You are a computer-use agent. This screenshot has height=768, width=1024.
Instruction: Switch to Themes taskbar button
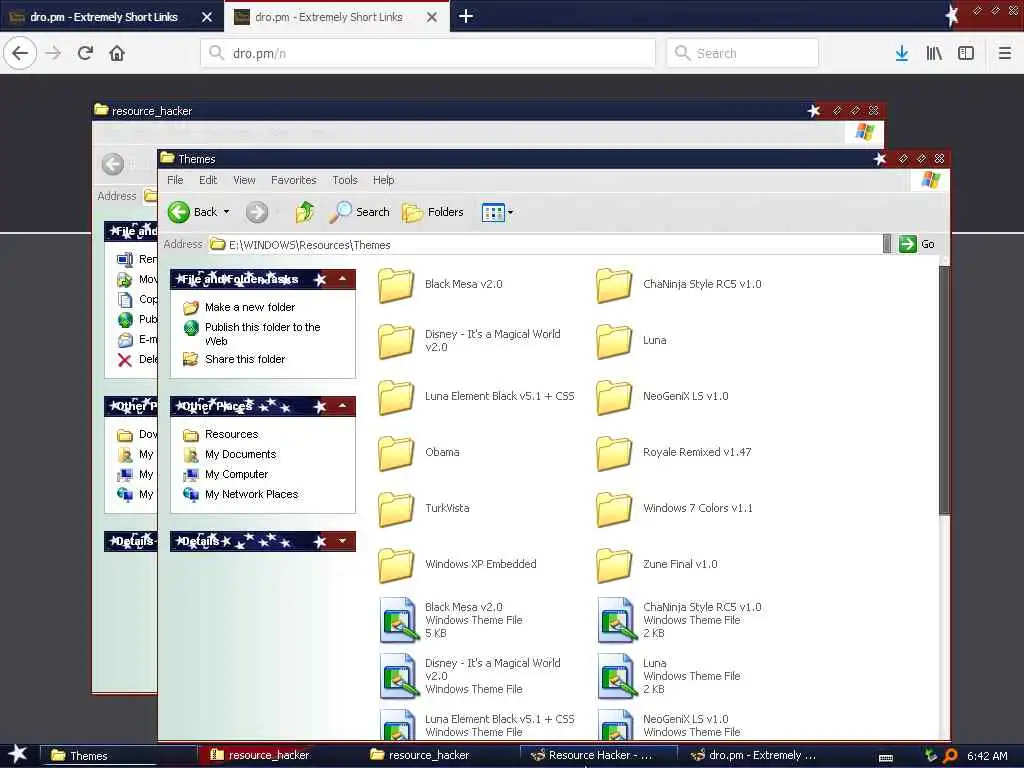point(118,756)
